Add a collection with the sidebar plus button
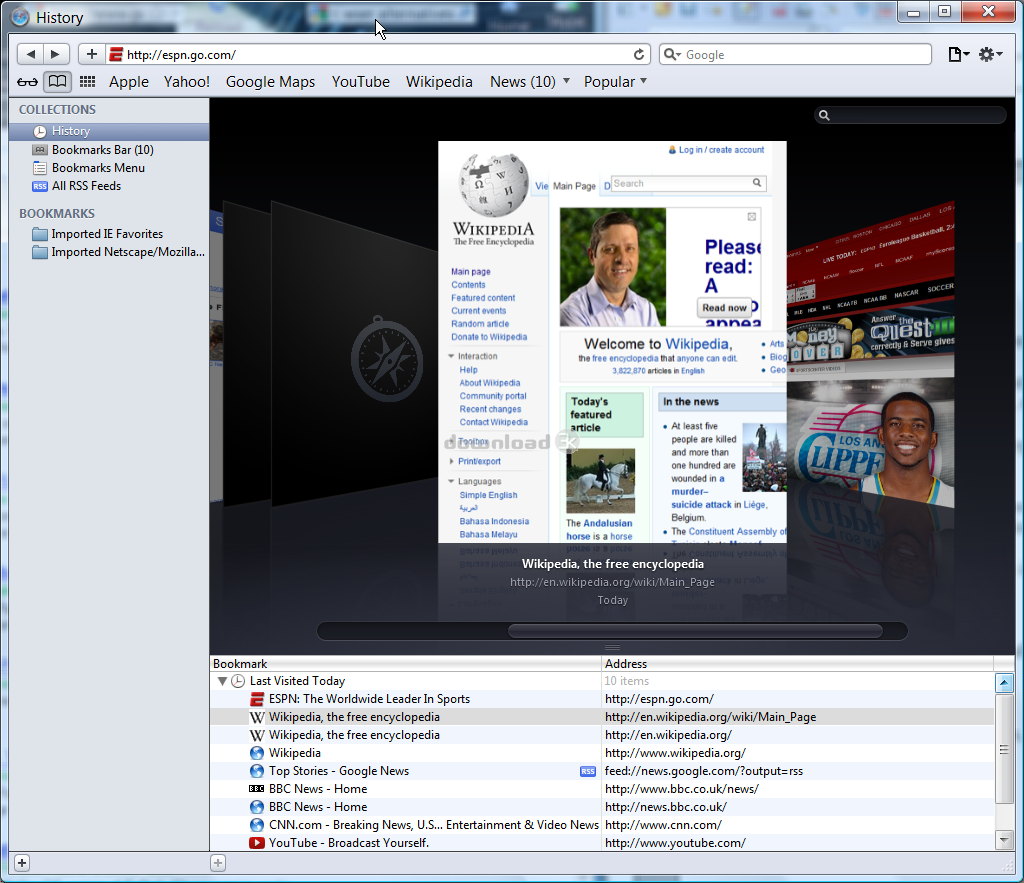Screen dimensions: 1024x883 22,863
